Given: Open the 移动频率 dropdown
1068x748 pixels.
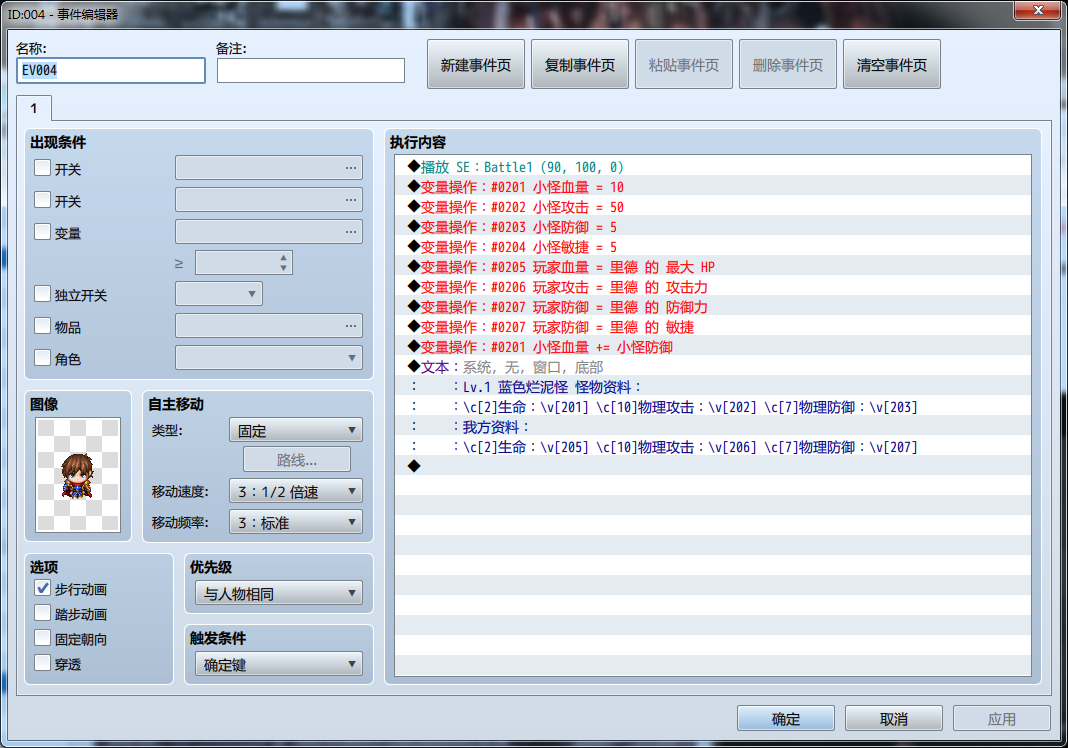Looking at the screenshot, I should tap(296, 523).
